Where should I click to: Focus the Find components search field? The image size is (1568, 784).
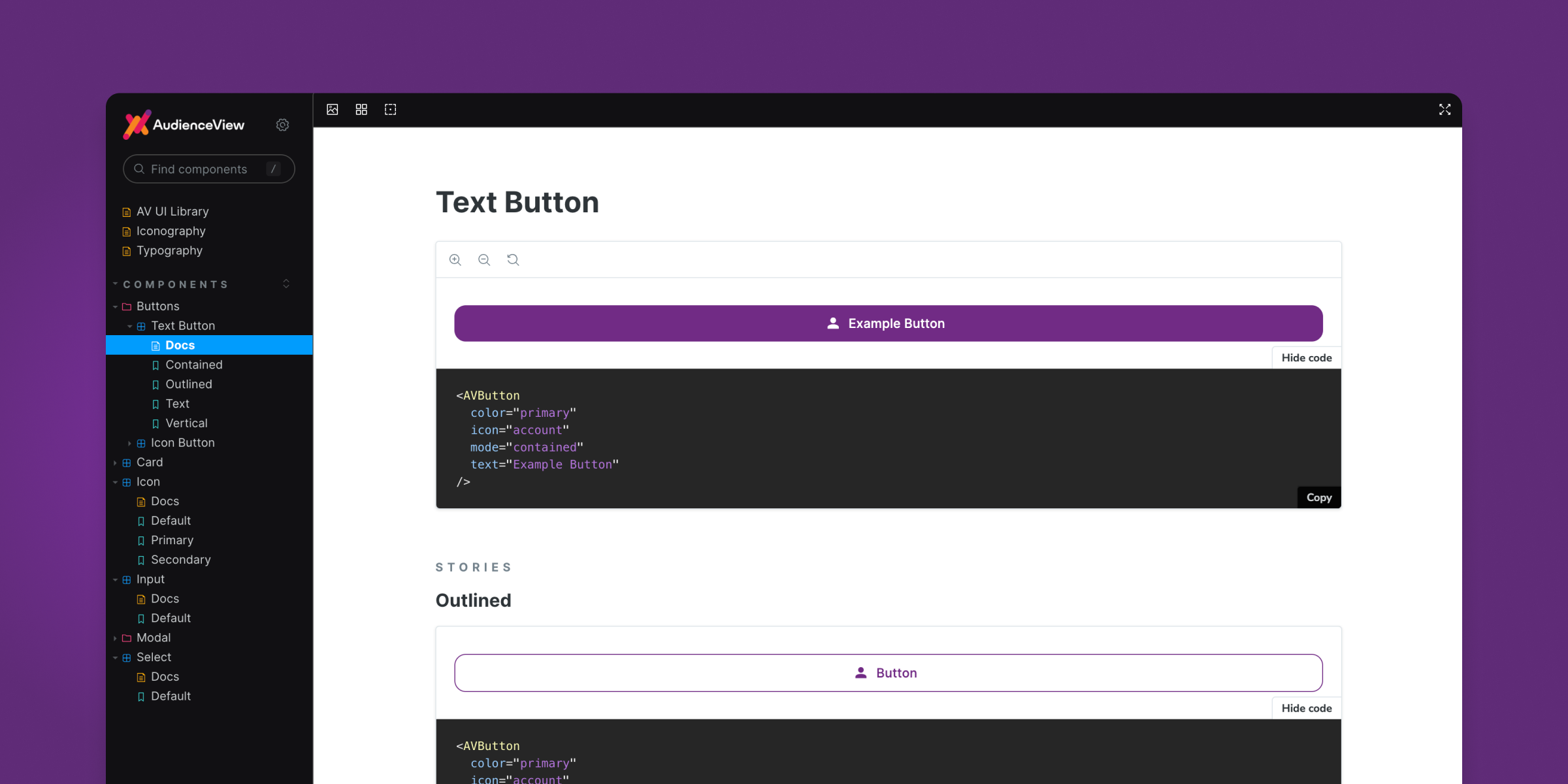208,169
